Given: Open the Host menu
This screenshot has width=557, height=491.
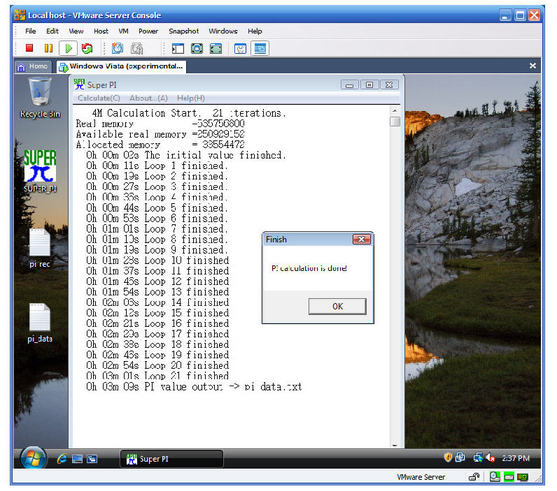Looking at the screenshot, I should tap(101, 31).
